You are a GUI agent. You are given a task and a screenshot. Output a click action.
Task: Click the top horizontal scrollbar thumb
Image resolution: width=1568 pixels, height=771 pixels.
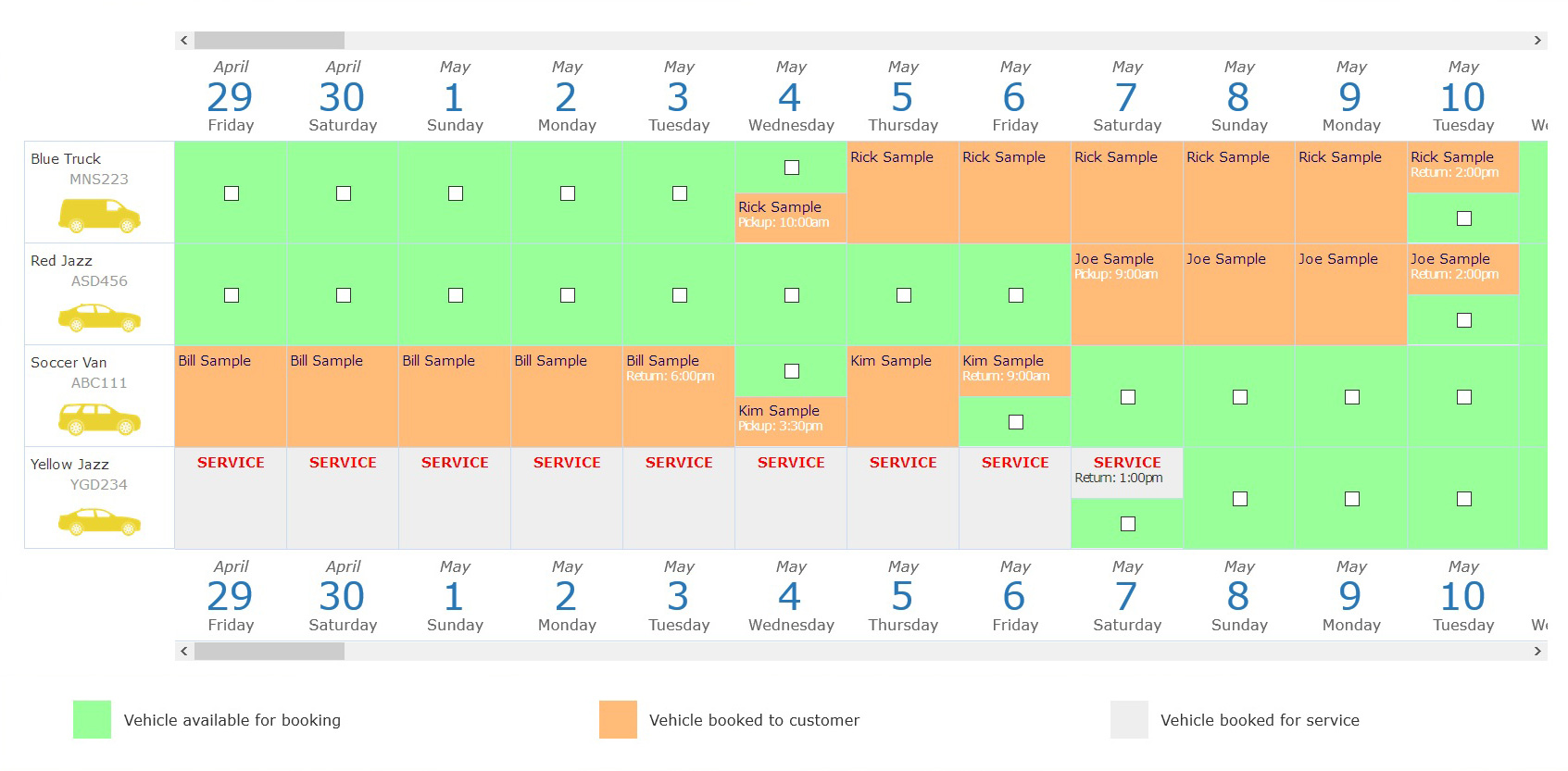pos(269,41)
